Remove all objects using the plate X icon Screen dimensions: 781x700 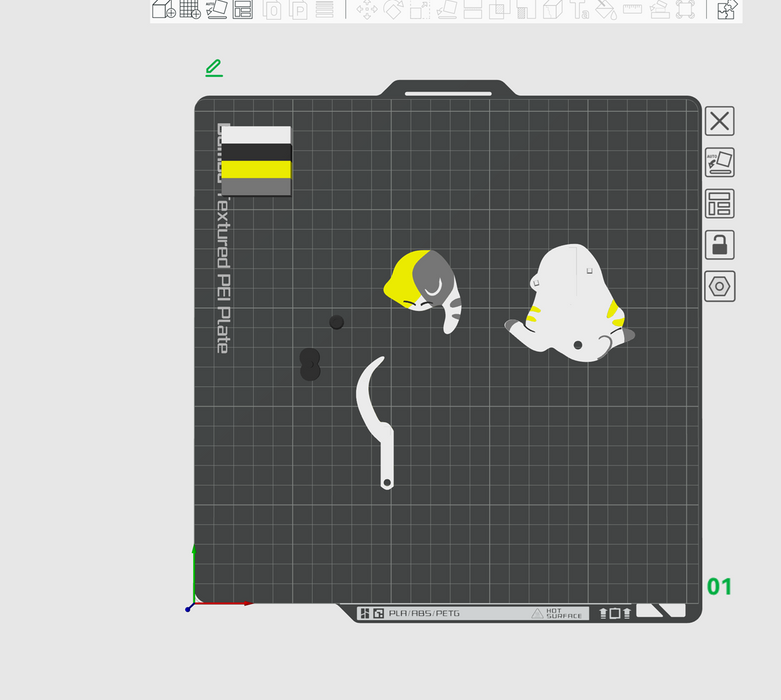tap(719, 121)
